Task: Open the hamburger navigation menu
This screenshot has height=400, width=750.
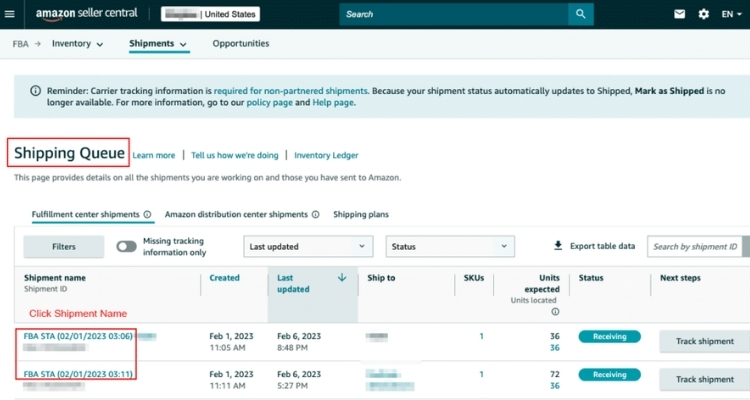Action: pos(11,14)
